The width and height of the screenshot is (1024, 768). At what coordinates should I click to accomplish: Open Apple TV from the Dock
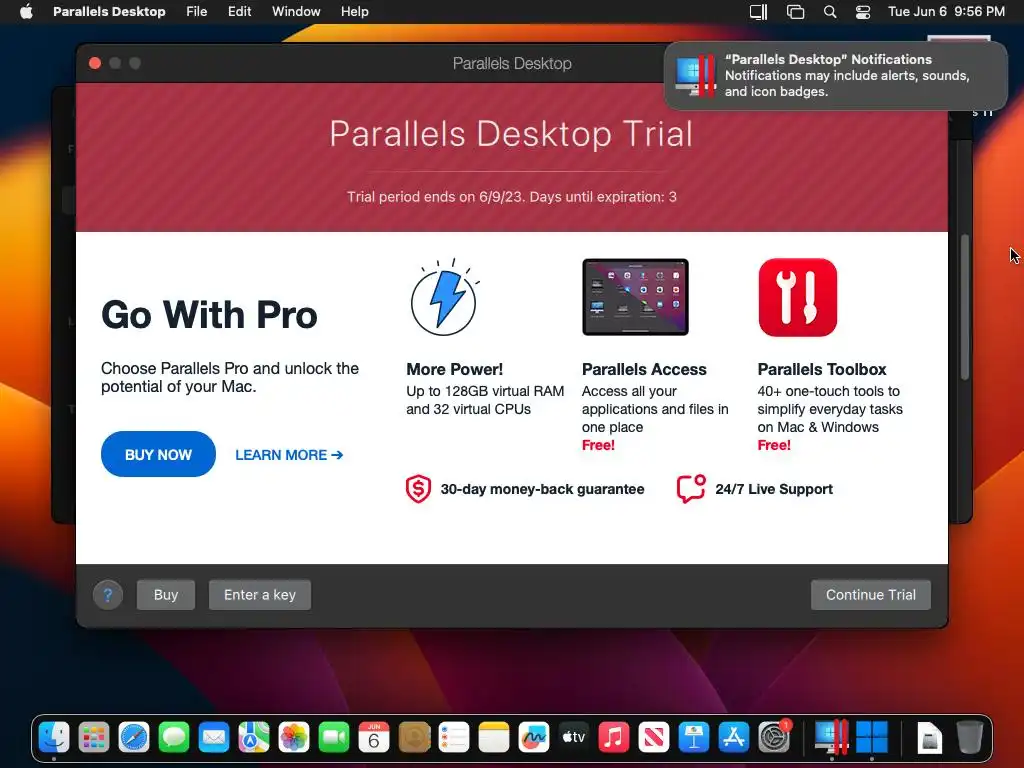coord(573,738)
